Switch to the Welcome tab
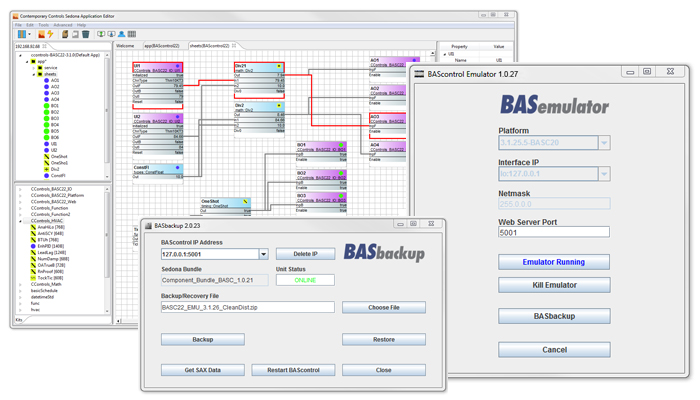700x400 pixels. (125, 46)
